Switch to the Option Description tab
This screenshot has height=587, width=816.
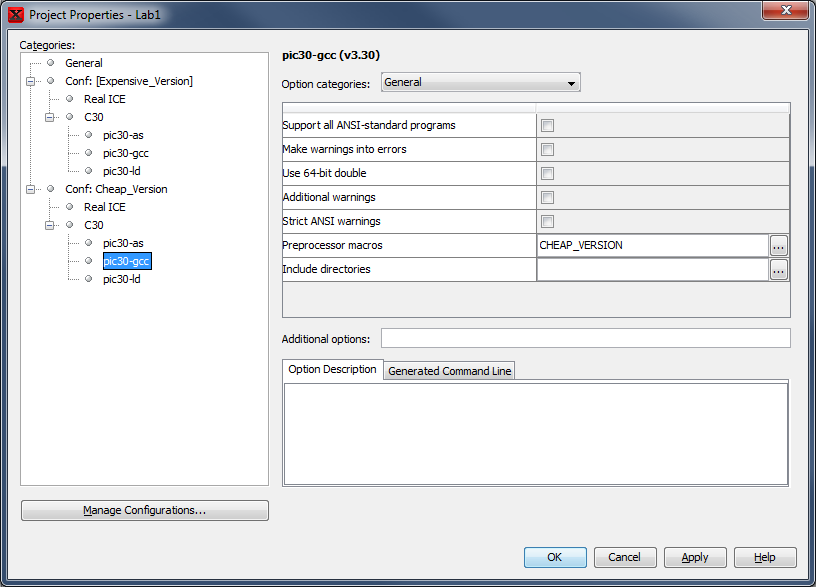click(332, 370)
